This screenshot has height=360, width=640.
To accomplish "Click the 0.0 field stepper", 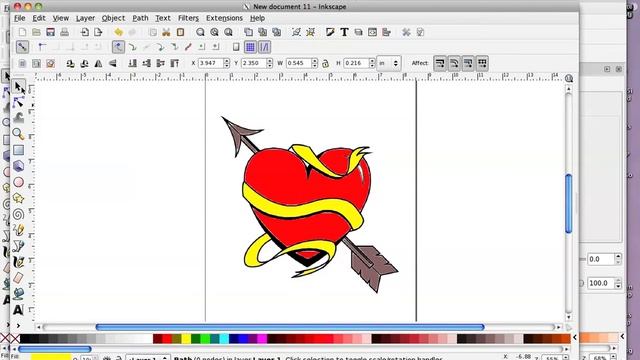I will pyautogui.click(x=618, y=259).
